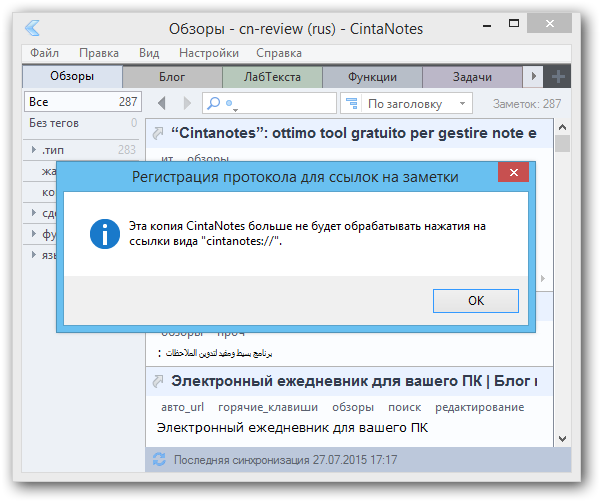Image resolution: width=601 pixels, height=502 pixels.
Task: Open search options blue dot dropdown
Action: coord(231,104)
